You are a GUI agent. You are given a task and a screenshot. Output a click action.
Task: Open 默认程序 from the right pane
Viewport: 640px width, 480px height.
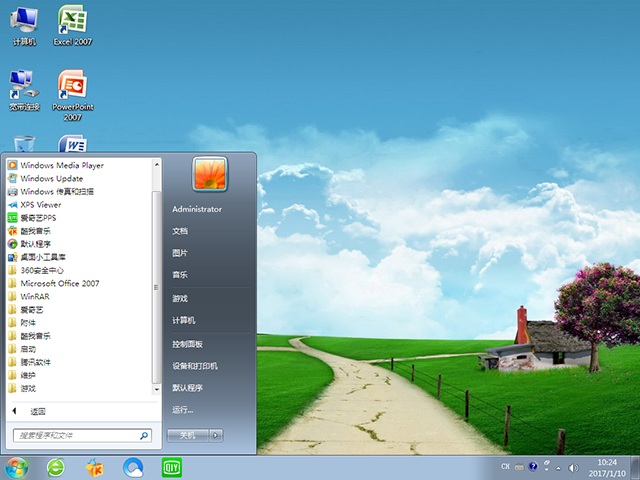pos(187,388)
